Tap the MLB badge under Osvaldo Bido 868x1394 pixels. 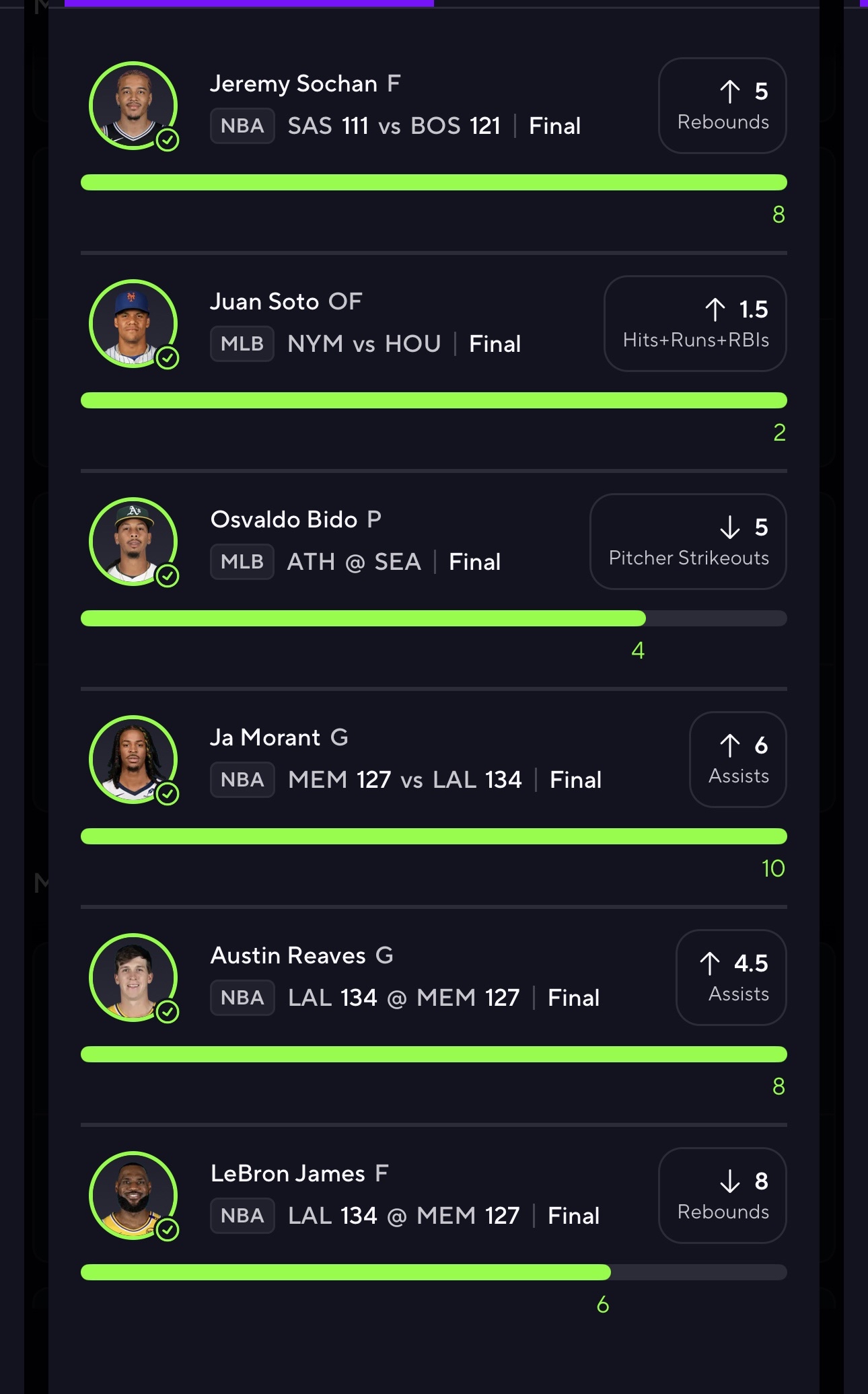(242, 562)
